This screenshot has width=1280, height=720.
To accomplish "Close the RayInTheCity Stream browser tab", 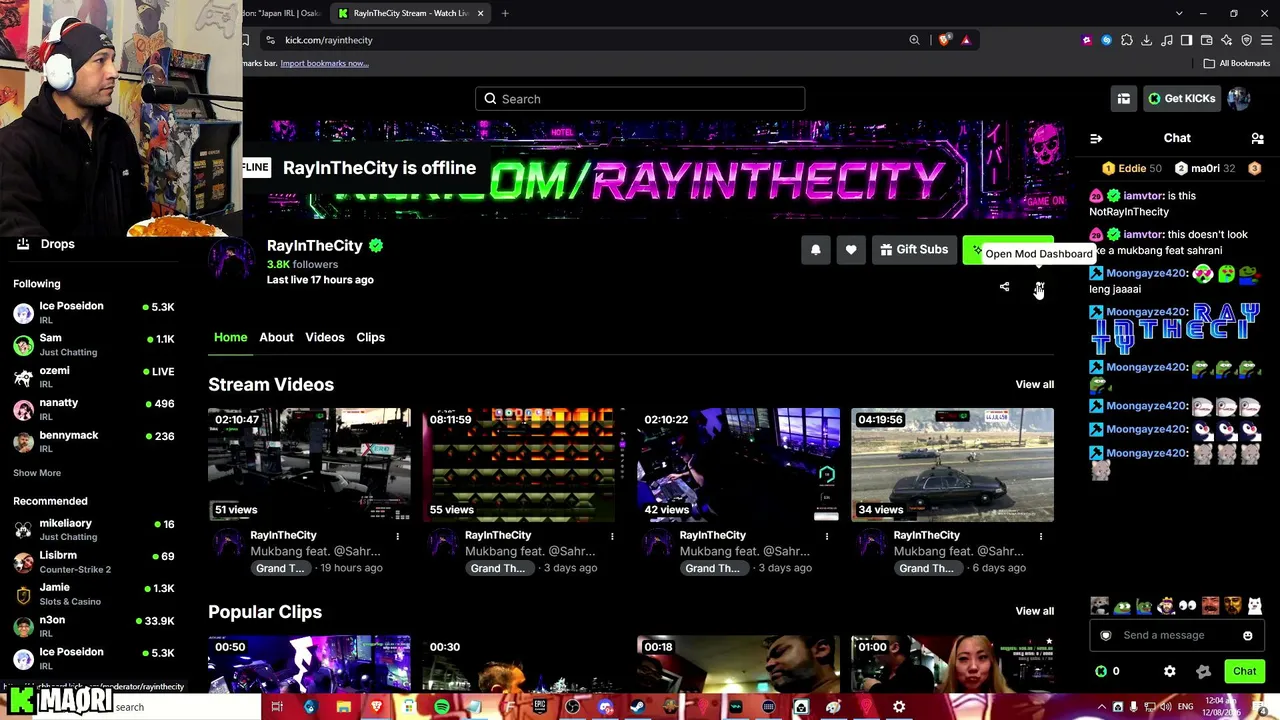I will coord(480,13).
